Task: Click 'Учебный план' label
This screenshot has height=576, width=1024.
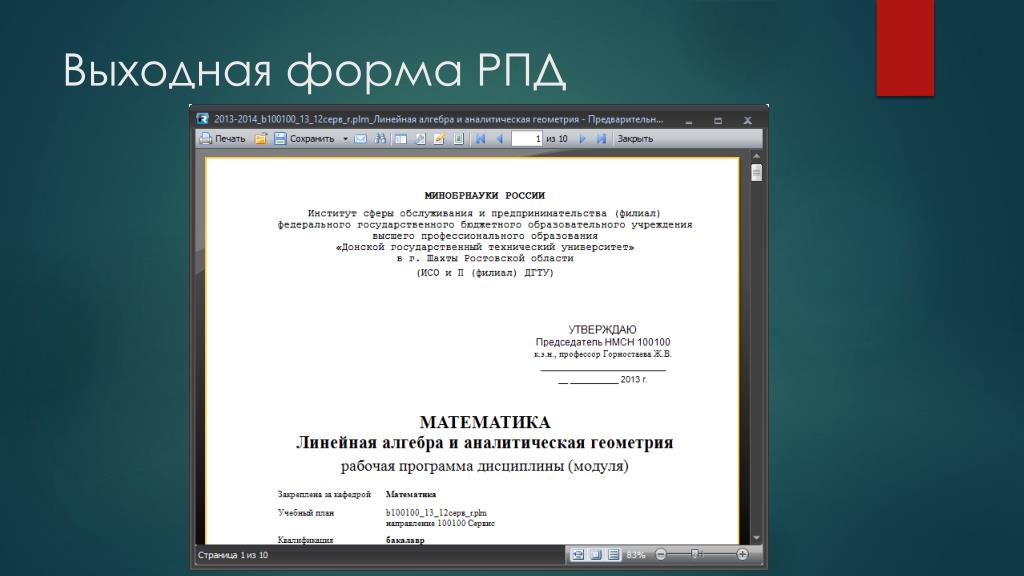Action: pos(306,513)
